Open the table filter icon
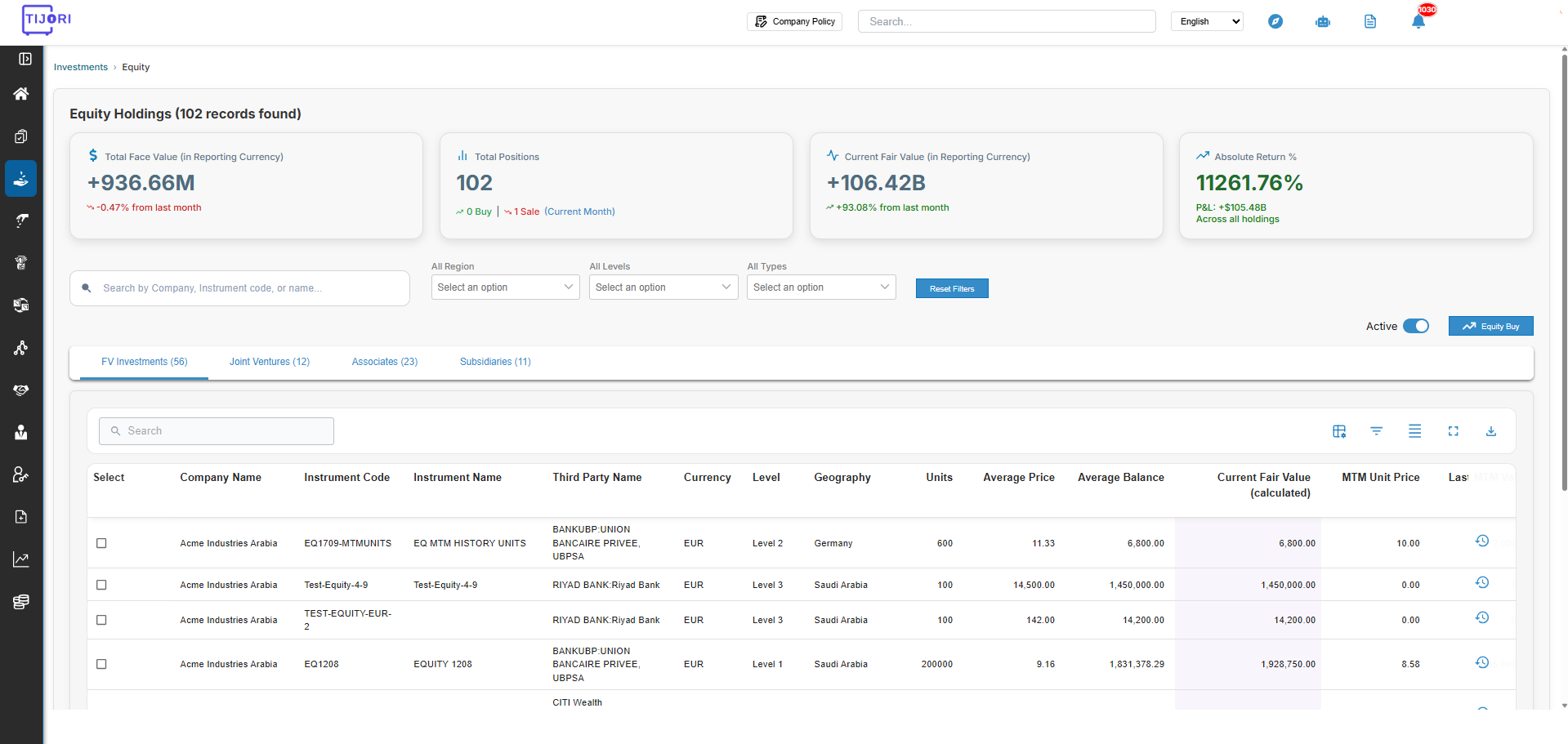 [1377, 431]
